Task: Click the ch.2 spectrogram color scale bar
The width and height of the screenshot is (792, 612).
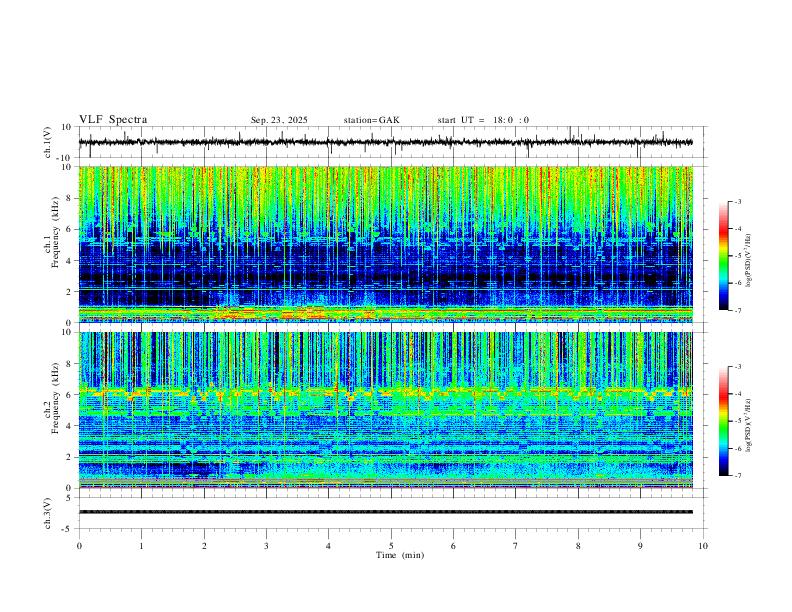Action: pyautogui.click(x=723, y=421)
